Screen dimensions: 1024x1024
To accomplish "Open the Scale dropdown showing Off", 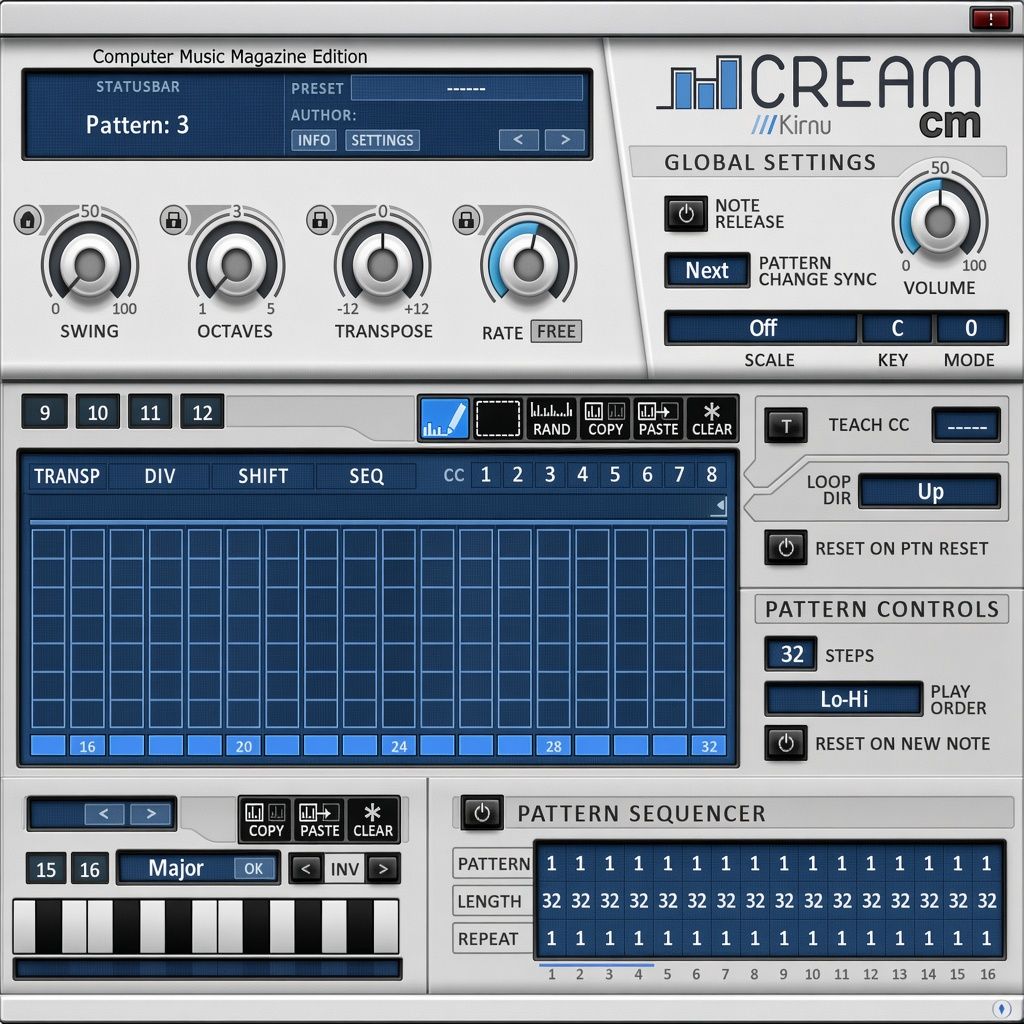I will click(762, 328).
